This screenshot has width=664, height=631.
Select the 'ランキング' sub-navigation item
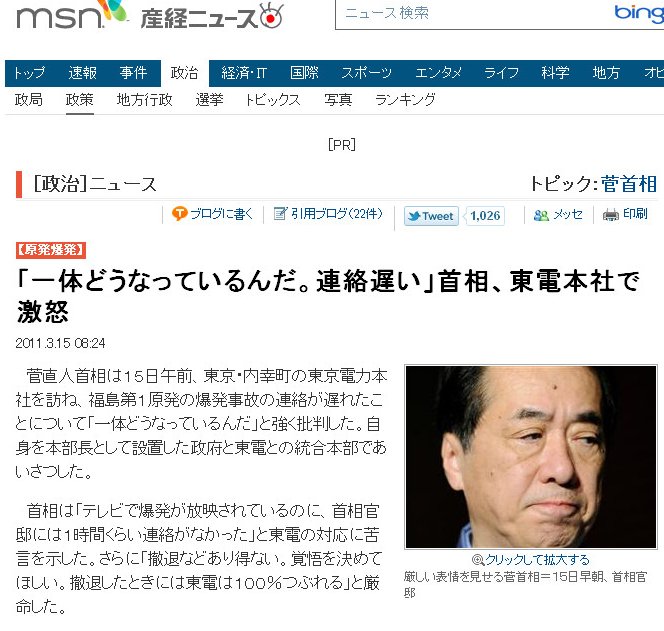(405, 100)
